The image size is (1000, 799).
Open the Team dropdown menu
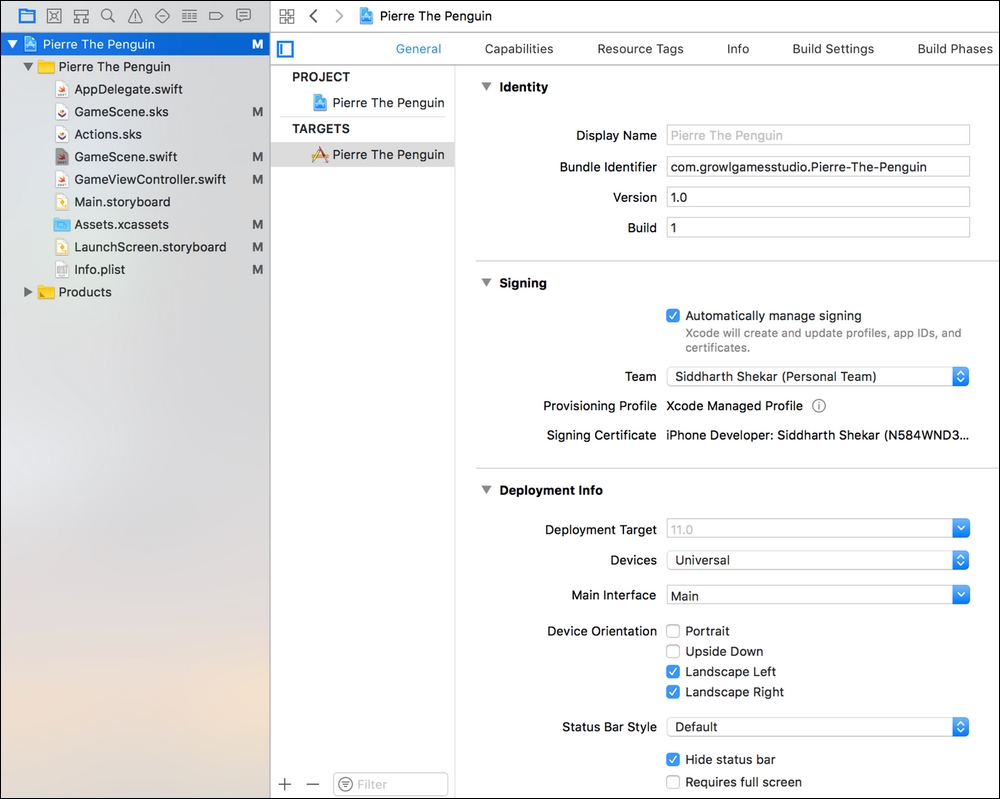(959, 377)
